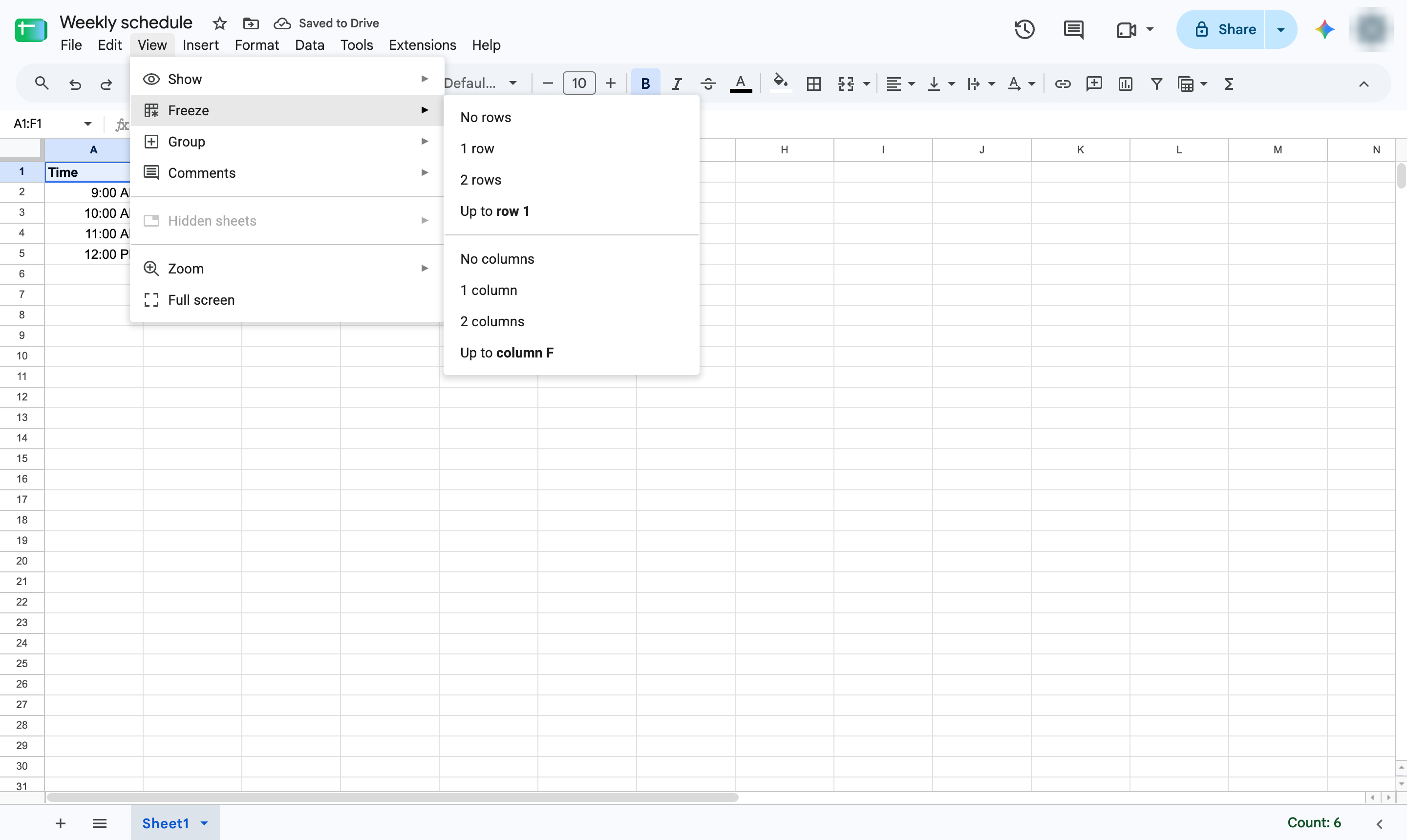This screenshot has height=840, width=1407.
Task: Open version history clock icon
Action: pos(1024,29)
